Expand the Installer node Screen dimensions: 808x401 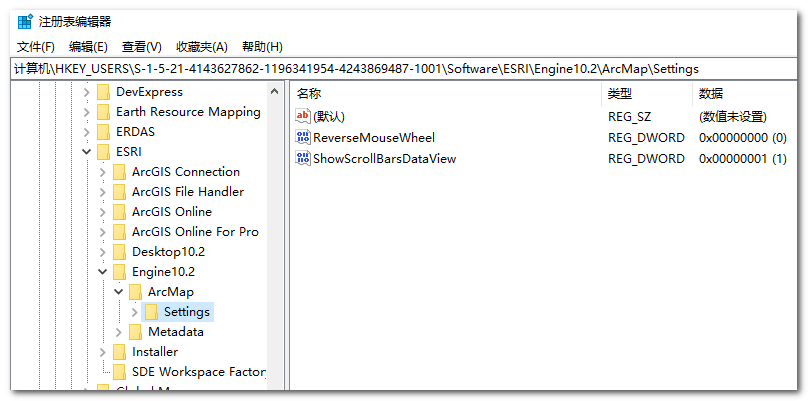coord(103,353)
